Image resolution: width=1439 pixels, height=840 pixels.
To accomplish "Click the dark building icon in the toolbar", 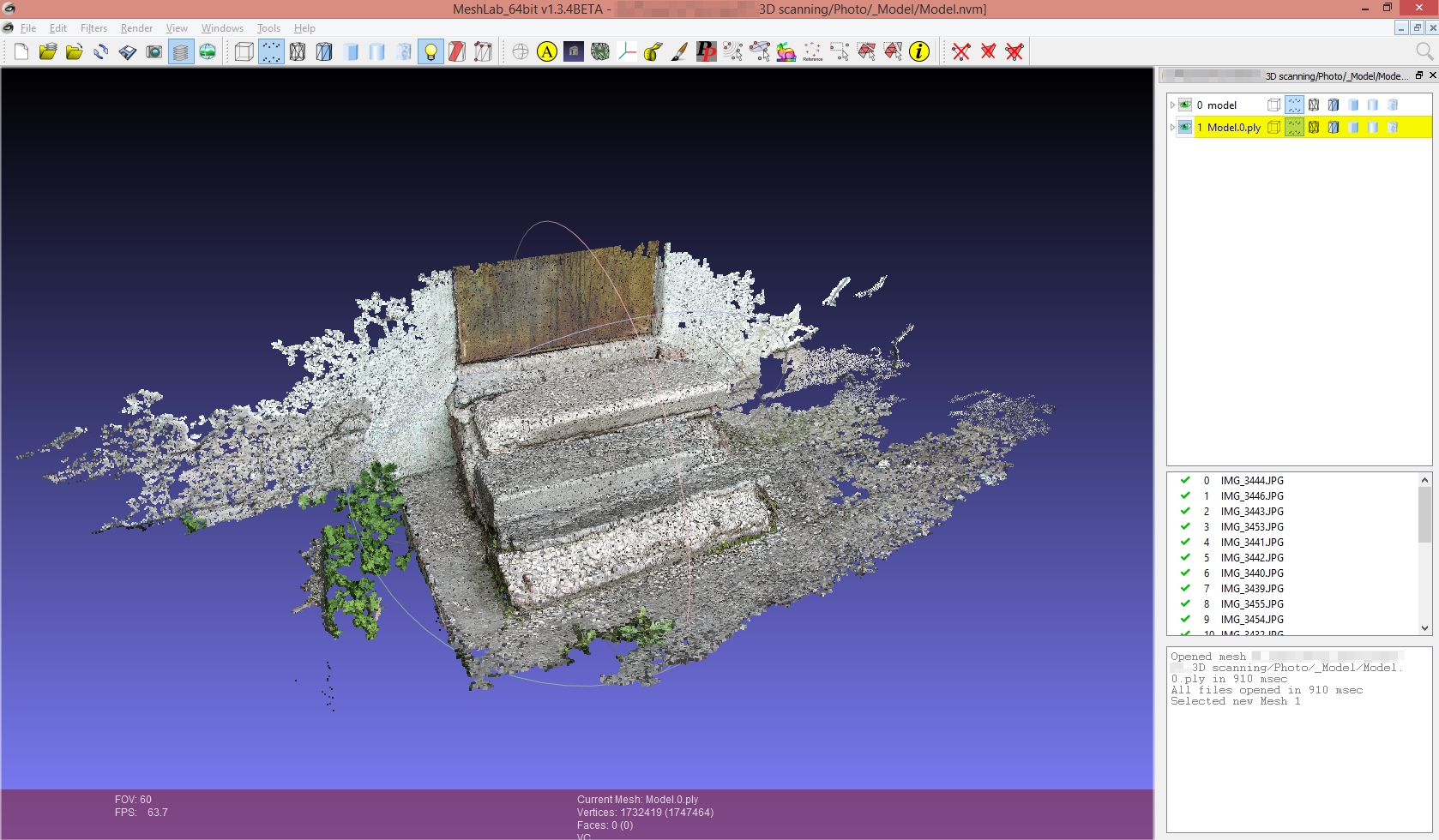I will click(574, 52).
